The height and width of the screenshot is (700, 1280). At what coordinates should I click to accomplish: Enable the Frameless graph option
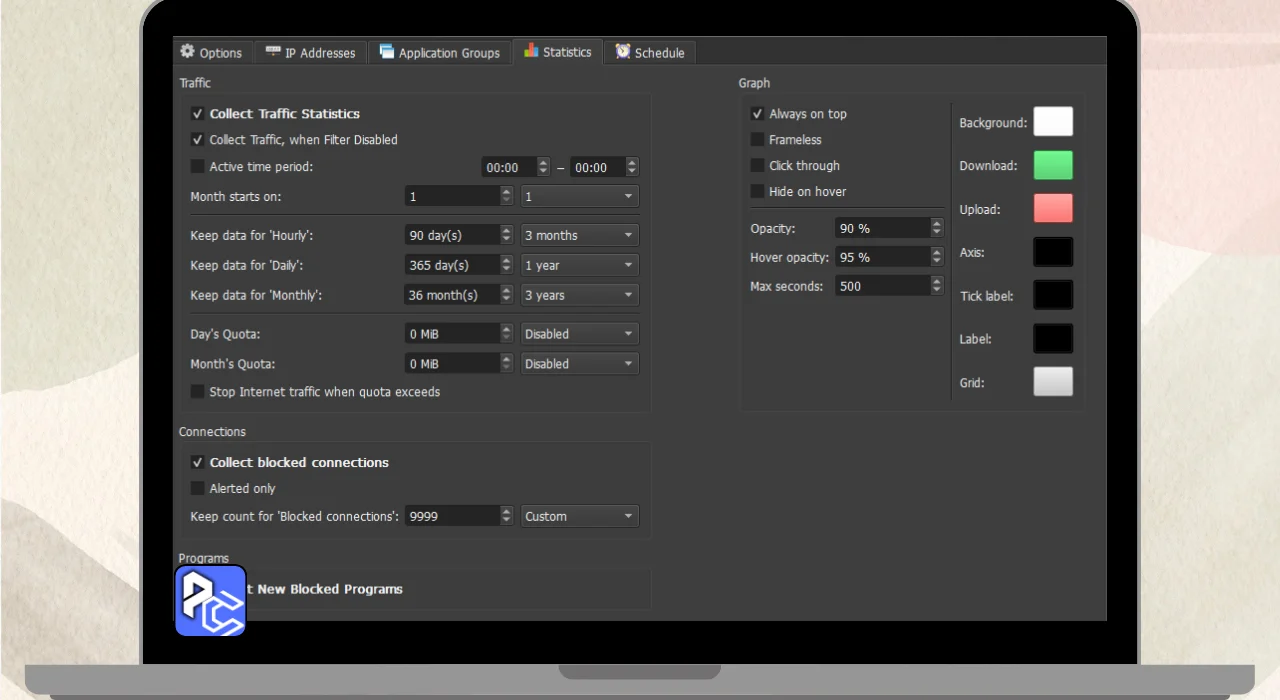(758, 140)
